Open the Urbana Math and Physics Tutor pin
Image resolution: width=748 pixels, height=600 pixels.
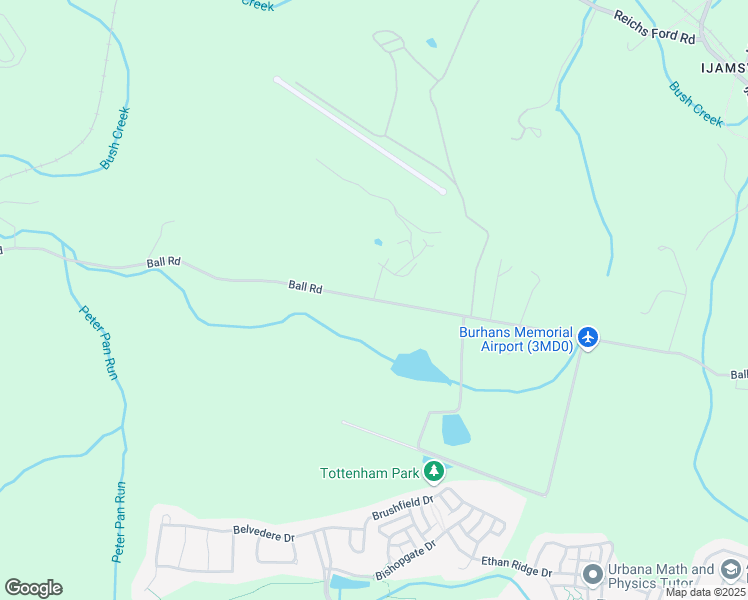pos(593,574)
